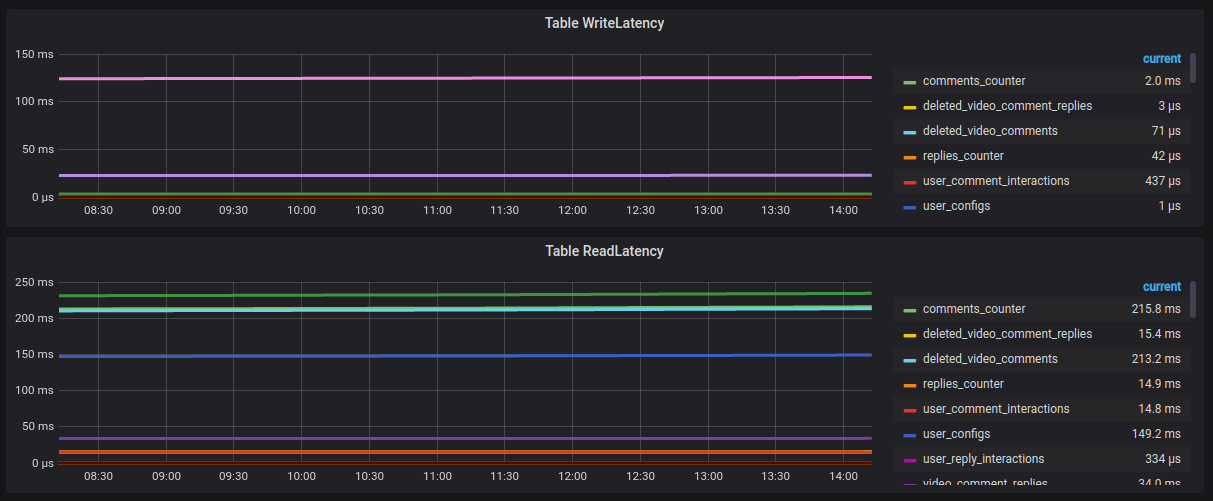This screenshot has height=501, width=1213.
Task: Toggle deleted_video_comment_replies series in ReadLatency legend
Action: (1007, 334)
